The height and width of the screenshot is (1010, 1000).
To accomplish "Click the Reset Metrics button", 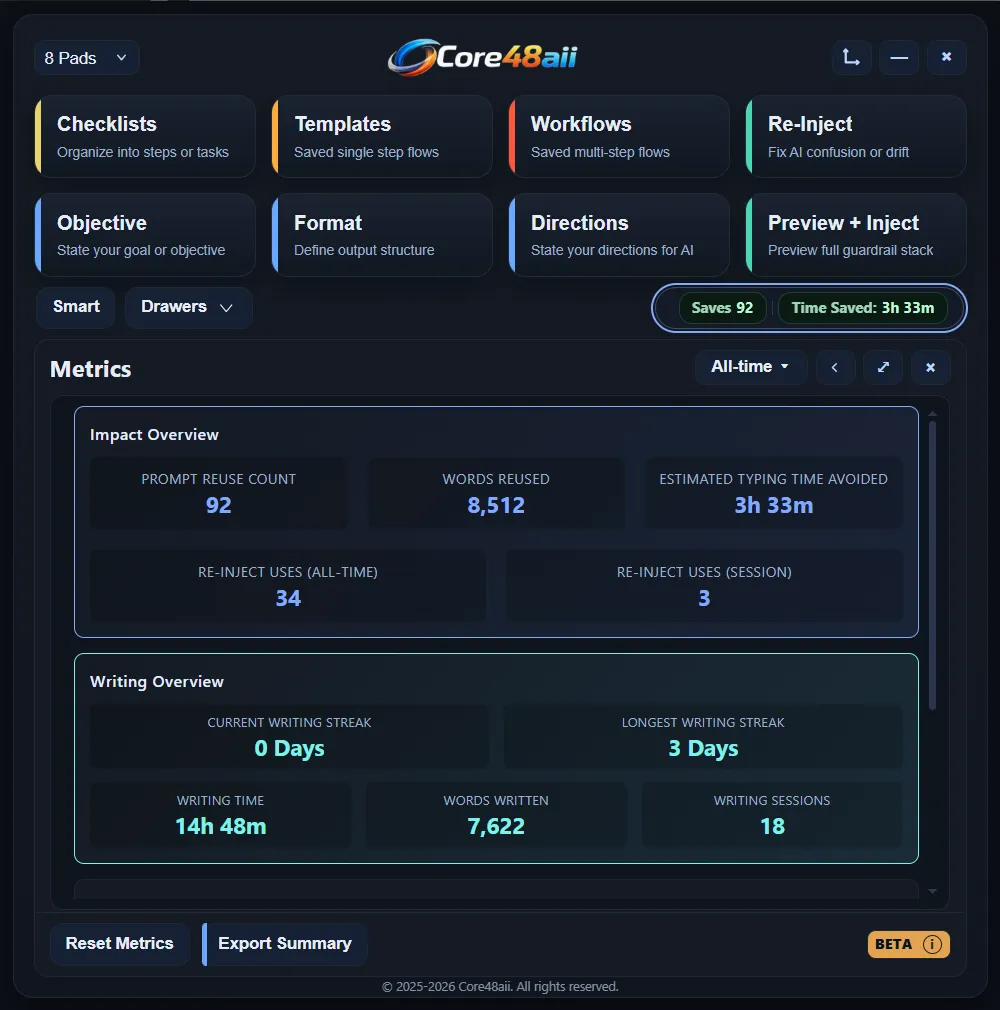I will [119, 944].
